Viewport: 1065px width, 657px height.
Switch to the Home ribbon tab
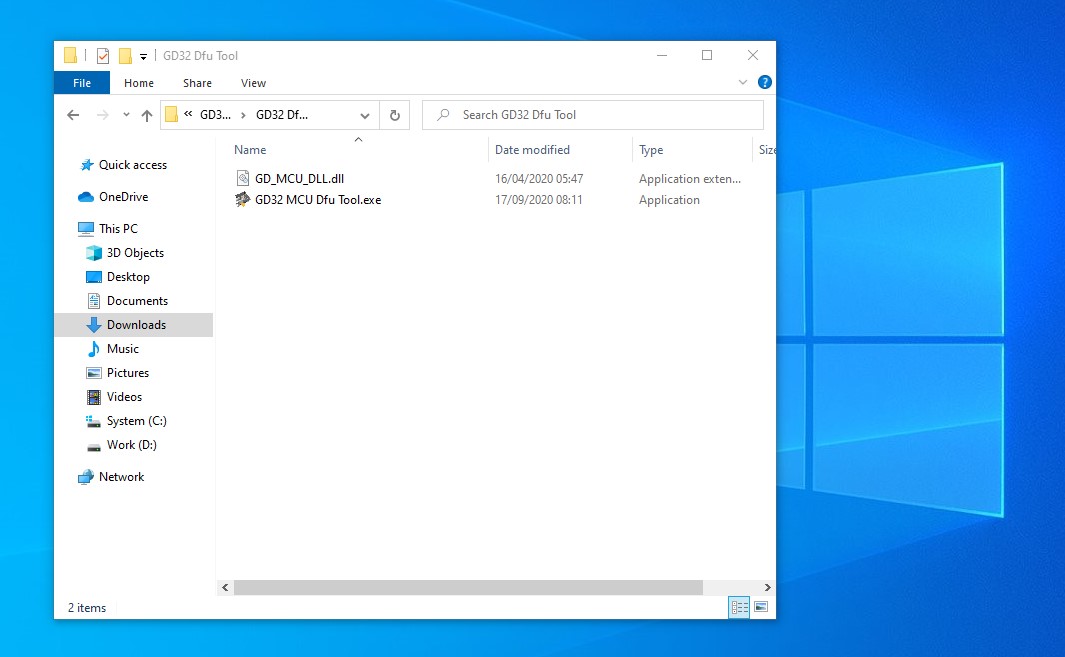139,83
